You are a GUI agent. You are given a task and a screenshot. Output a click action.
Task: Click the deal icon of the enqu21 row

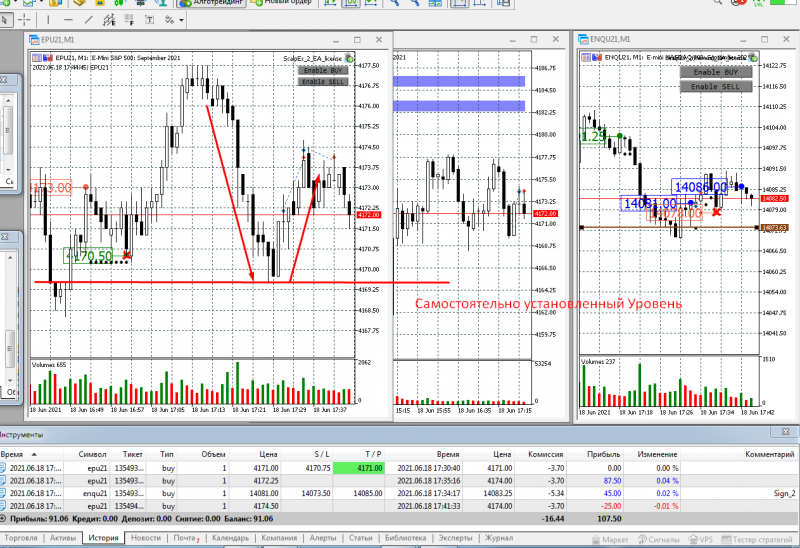point(3,493)
